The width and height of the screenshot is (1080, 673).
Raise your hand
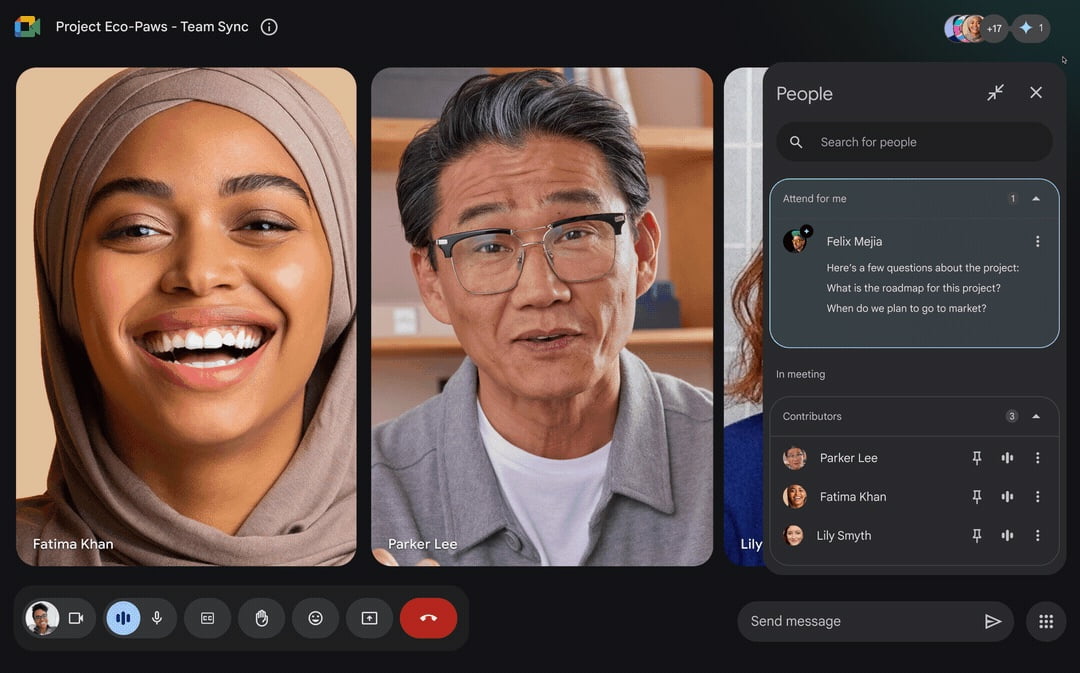pos(261,618)
